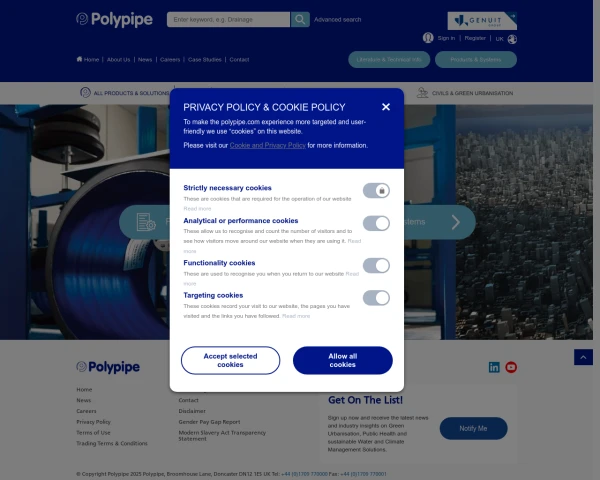Screen dimensions: 600x480
Task: Click the search magnifier icon button
Action: (300, 20)
